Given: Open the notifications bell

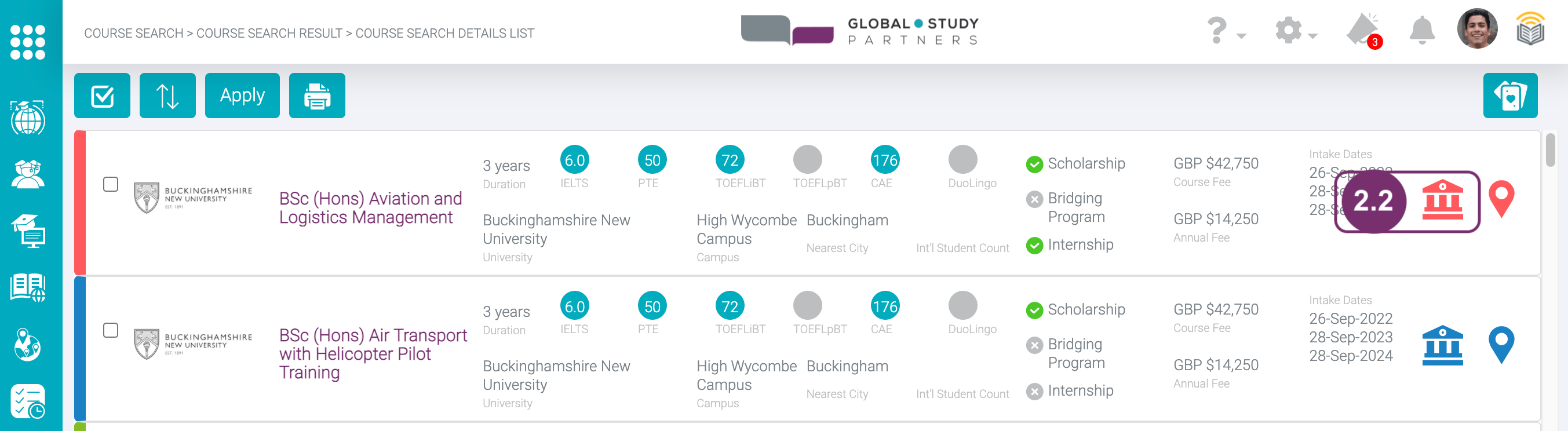Looking at the screenshot, I should (x=1421, y=30).
